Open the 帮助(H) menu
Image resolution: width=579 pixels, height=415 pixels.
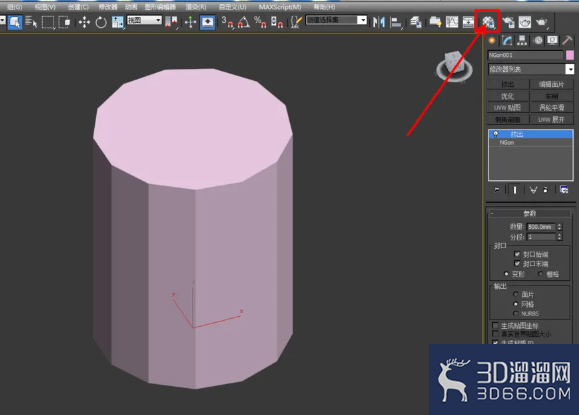tap(325, 7)
